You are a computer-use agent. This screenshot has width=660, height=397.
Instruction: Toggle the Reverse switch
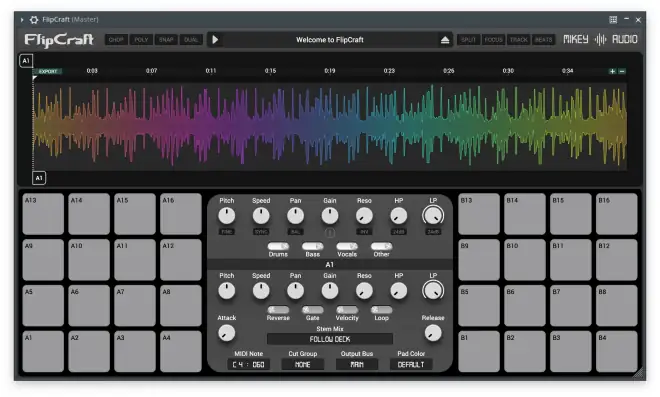click(278, 310)
